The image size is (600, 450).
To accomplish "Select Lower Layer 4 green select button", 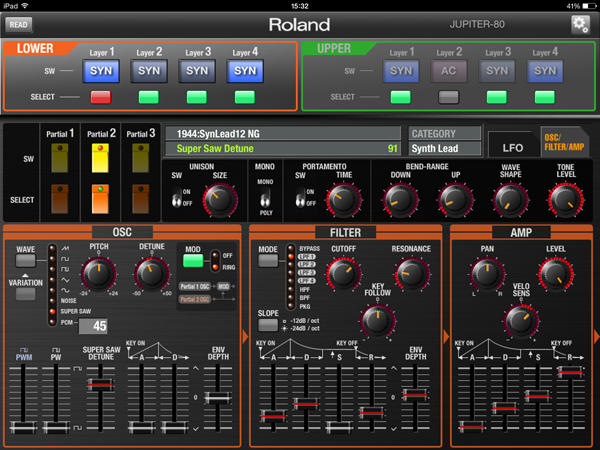I will [245, 97].
